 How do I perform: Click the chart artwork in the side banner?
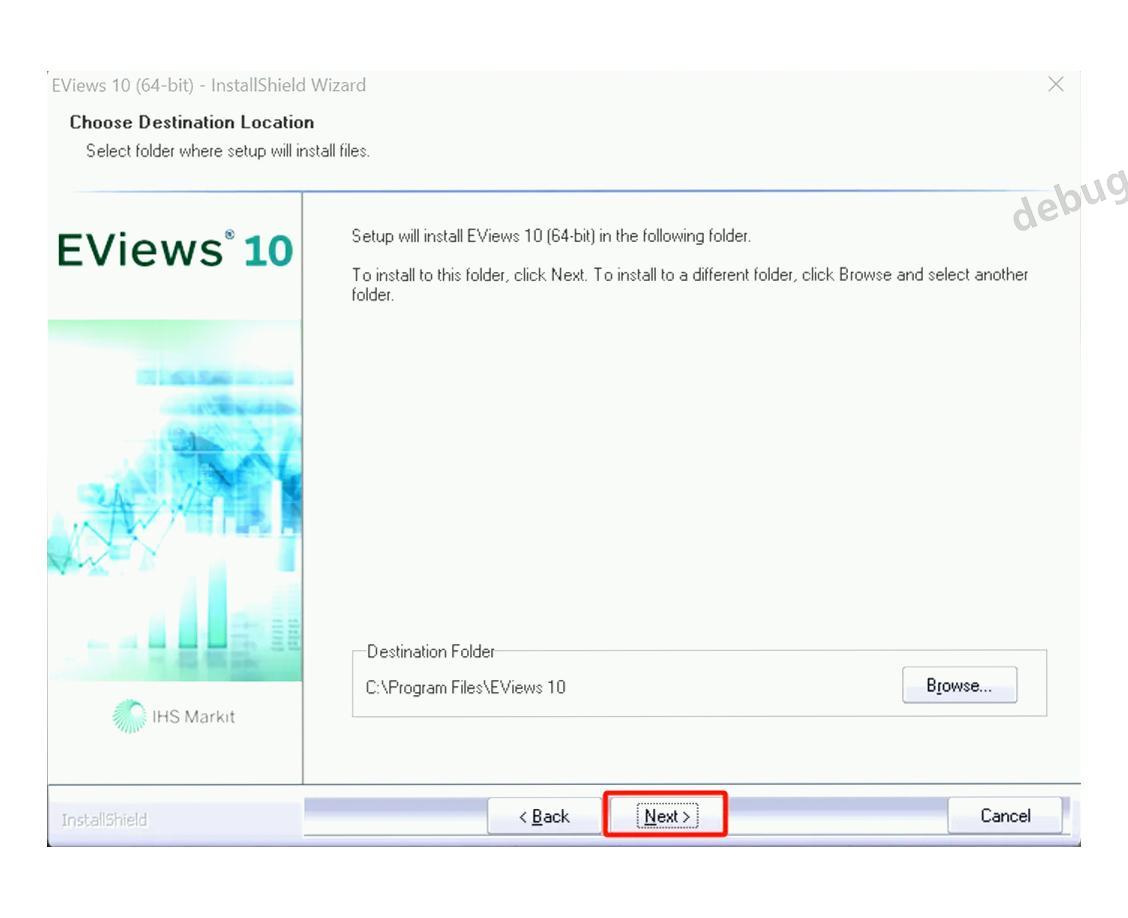click(x=175, y=500)
